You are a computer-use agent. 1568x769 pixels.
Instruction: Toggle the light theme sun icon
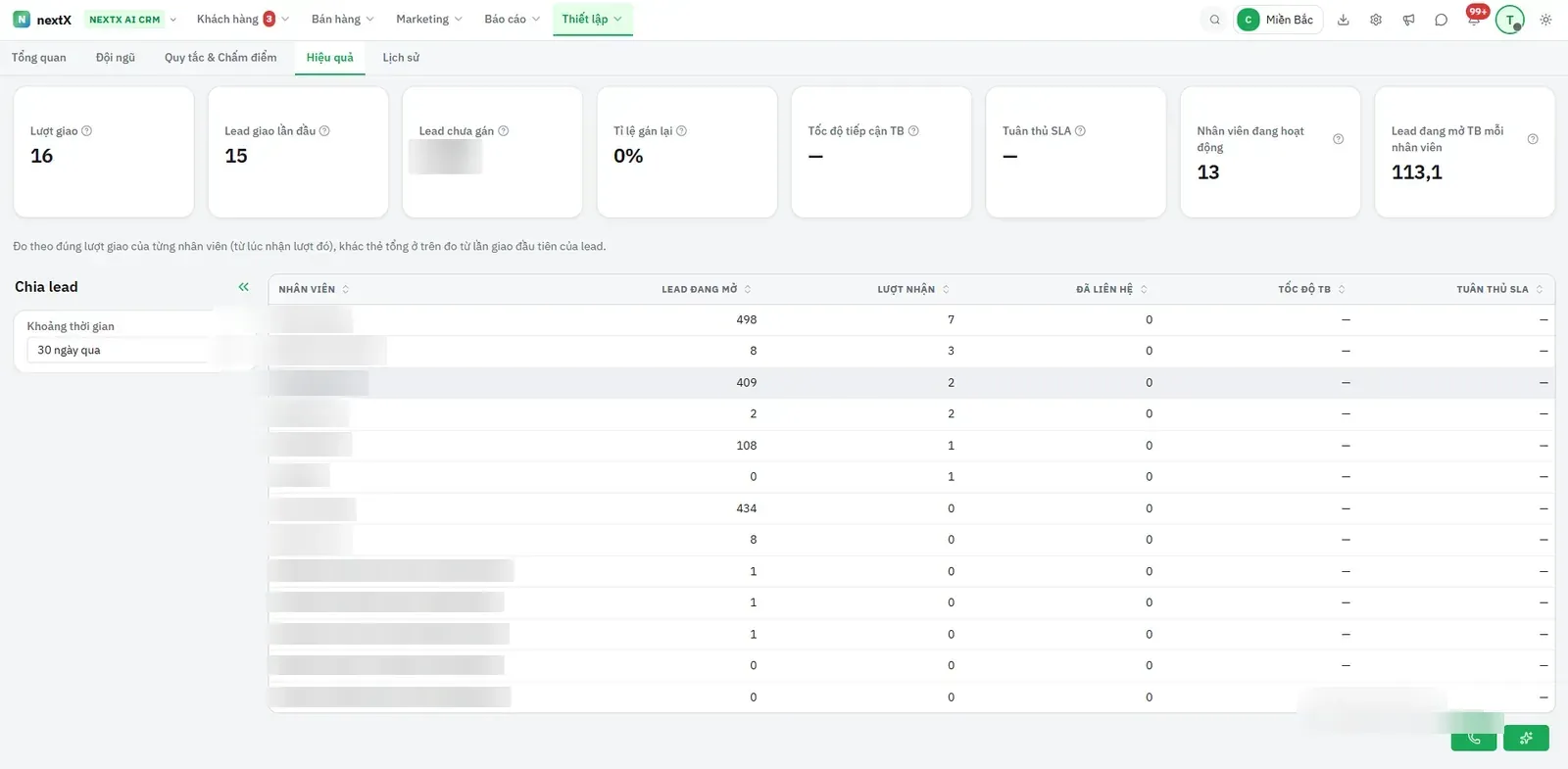[1545, 20]
